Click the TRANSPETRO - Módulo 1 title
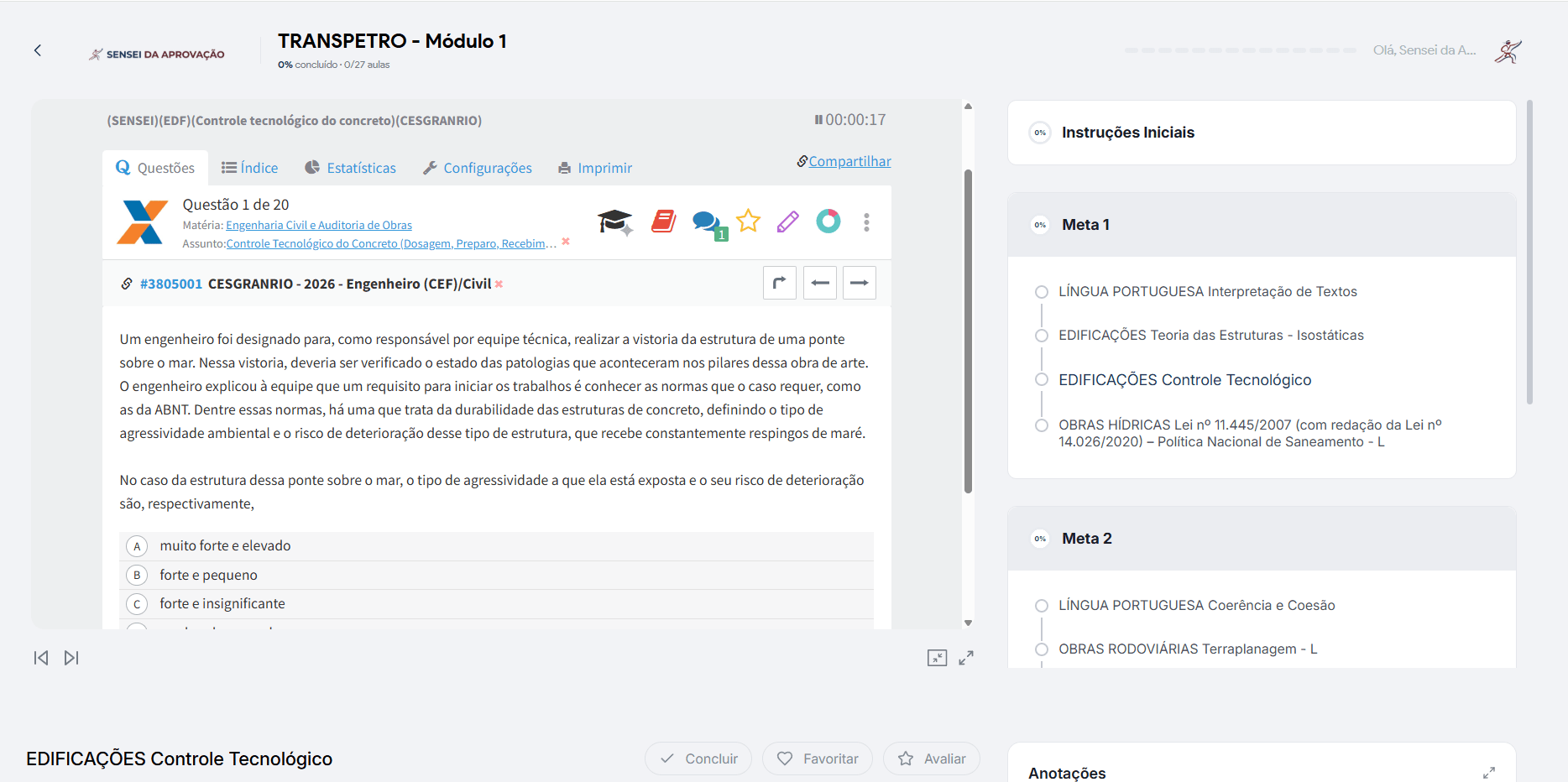 (x=392, y=41)
